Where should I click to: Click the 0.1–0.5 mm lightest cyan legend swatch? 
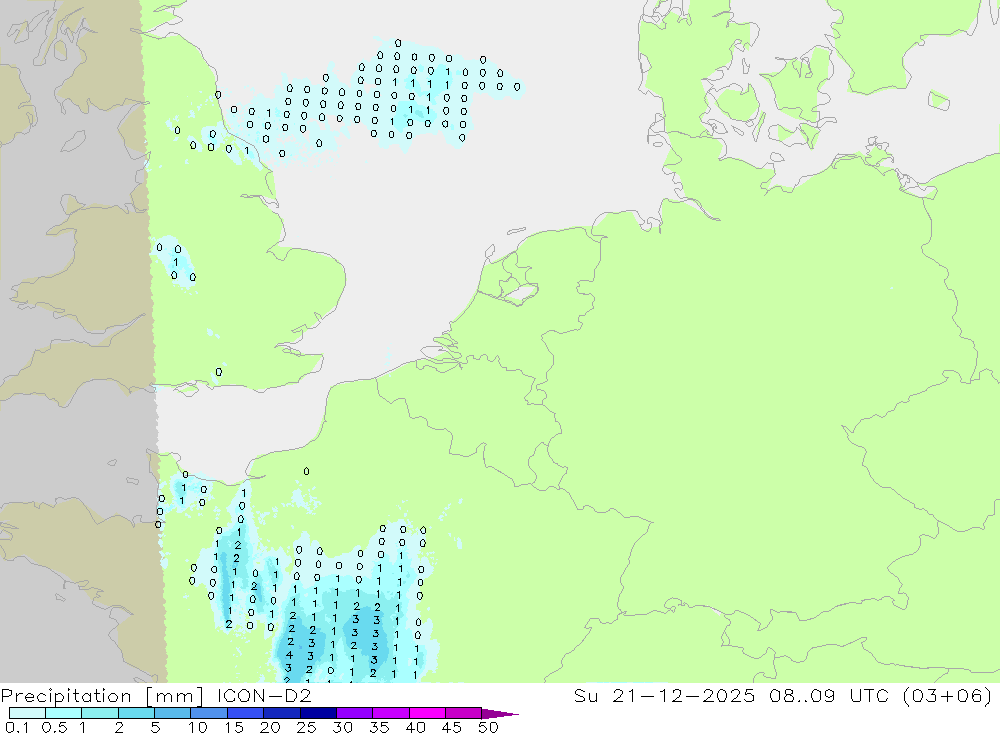27,713
